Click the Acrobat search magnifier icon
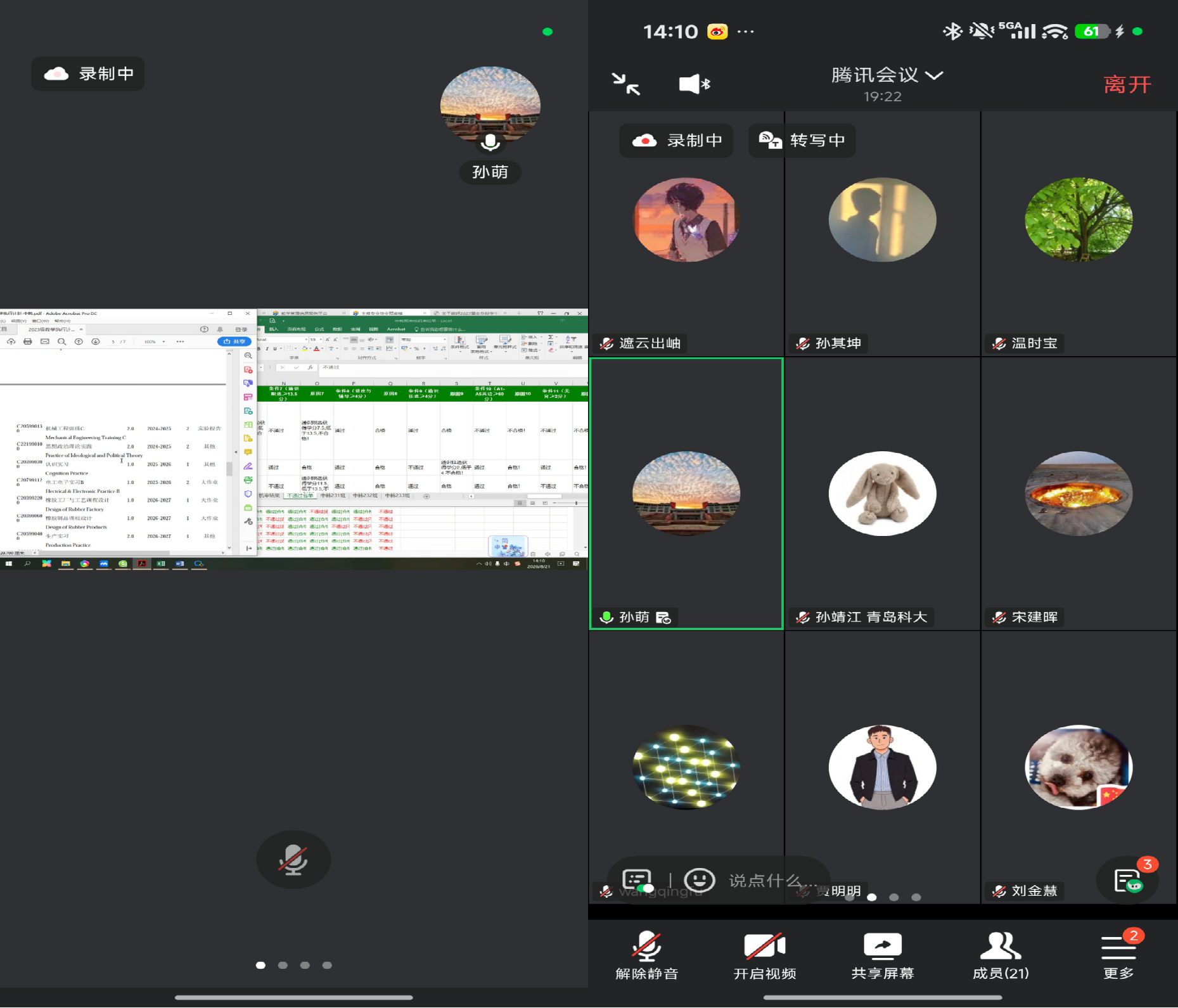1178x1008 pixels. click(x=61, y=341)
